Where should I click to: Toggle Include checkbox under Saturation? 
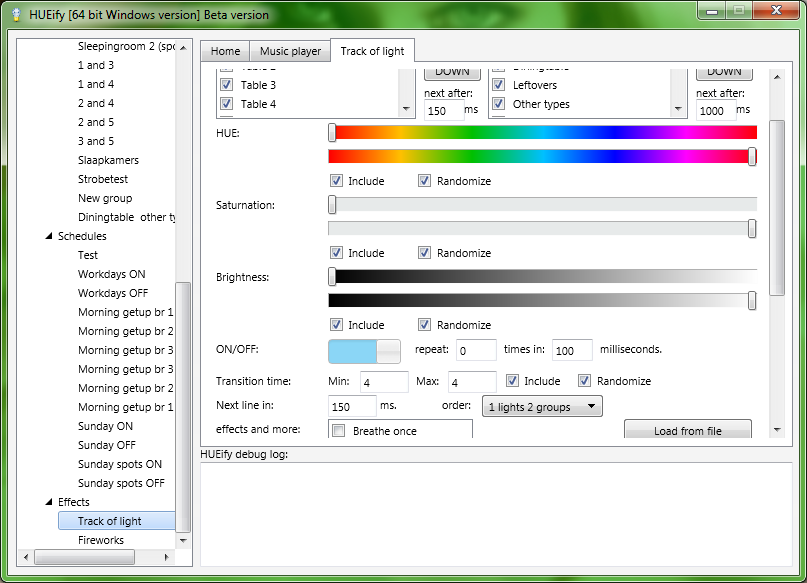[336, 253]
